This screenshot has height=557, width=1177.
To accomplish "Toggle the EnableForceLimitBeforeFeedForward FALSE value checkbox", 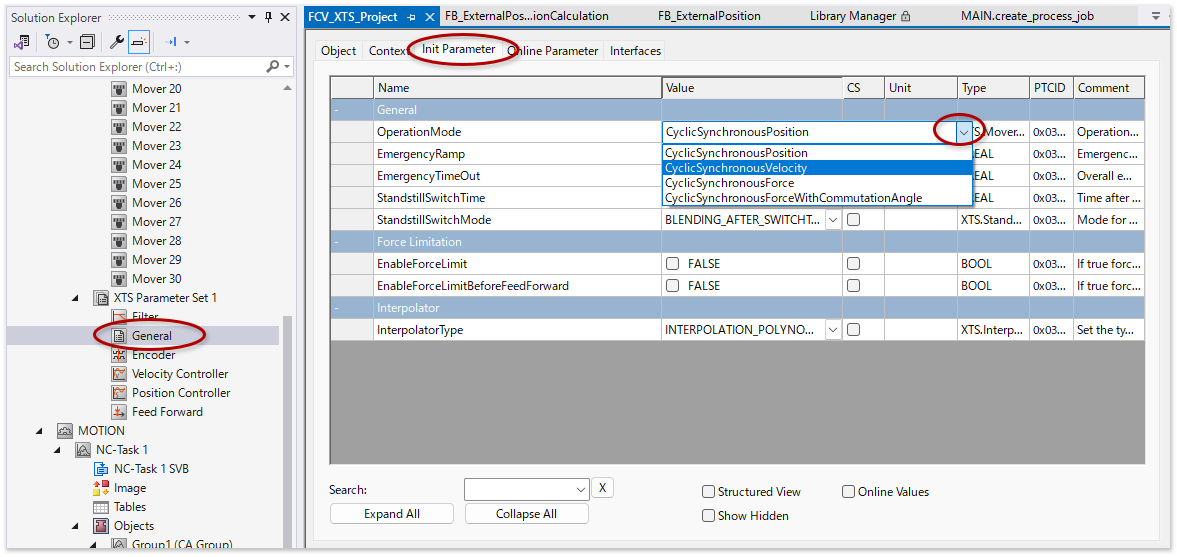I will click(x=673, y=286).
